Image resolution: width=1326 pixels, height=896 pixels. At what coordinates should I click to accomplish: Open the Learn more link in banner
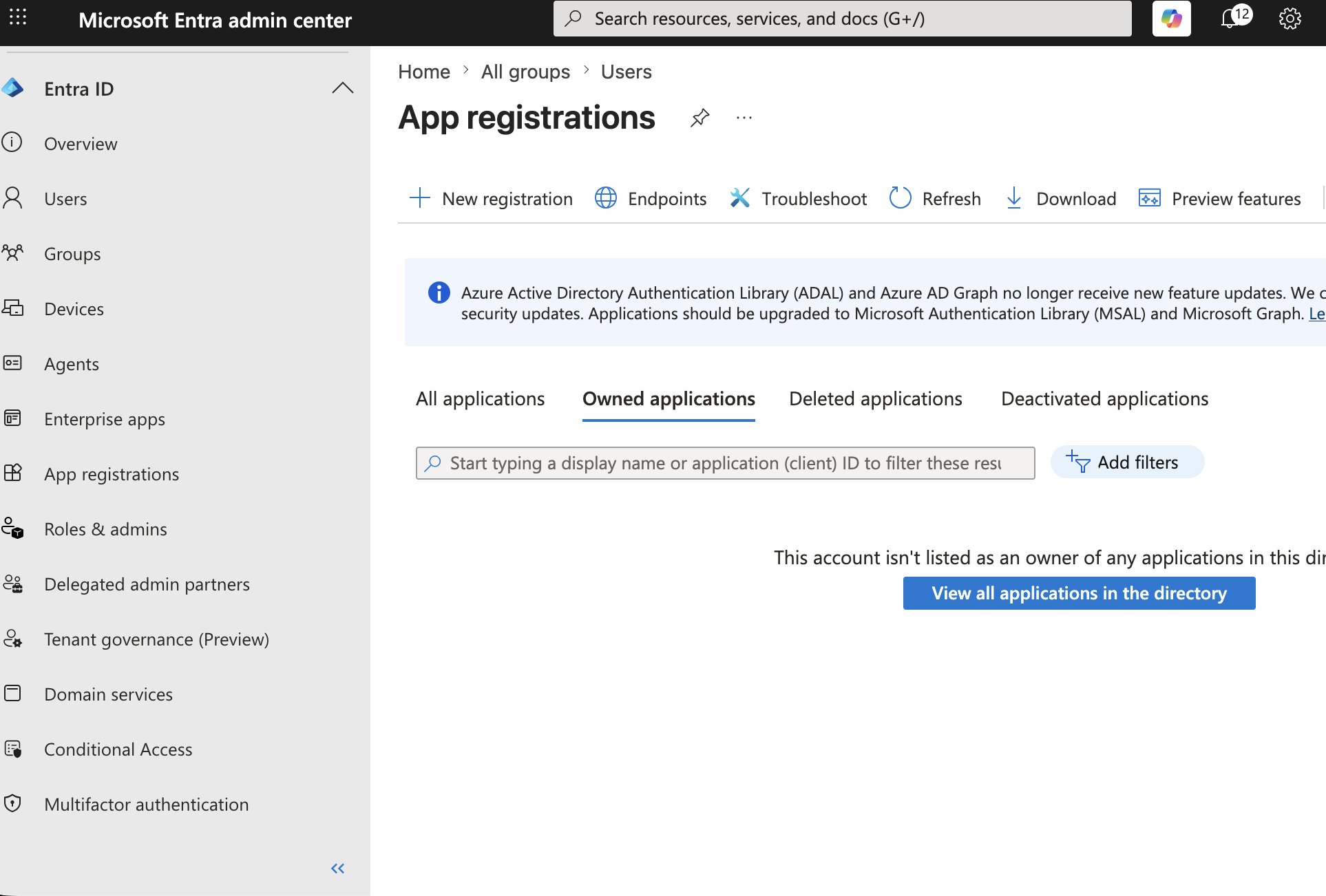(1317, 314)
